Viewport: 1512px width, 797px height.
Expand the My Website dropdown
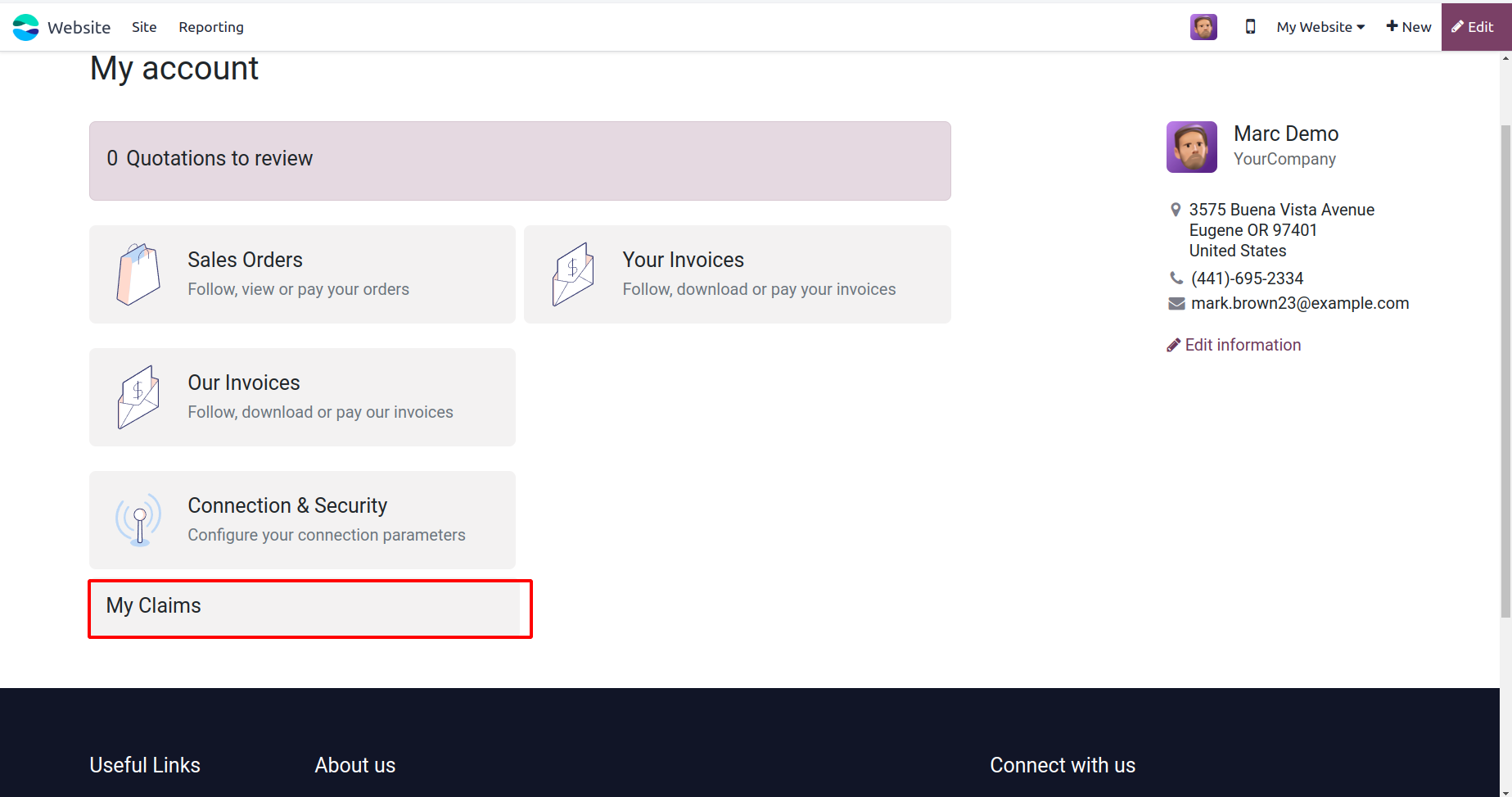coord(1320,27)
